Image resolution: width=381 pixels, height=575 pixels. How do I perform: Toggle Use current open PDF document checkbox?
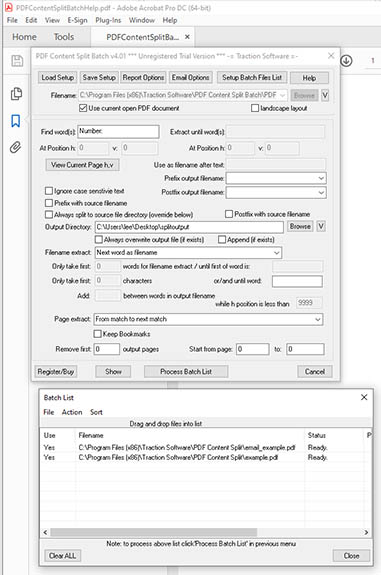pos(83,108)
